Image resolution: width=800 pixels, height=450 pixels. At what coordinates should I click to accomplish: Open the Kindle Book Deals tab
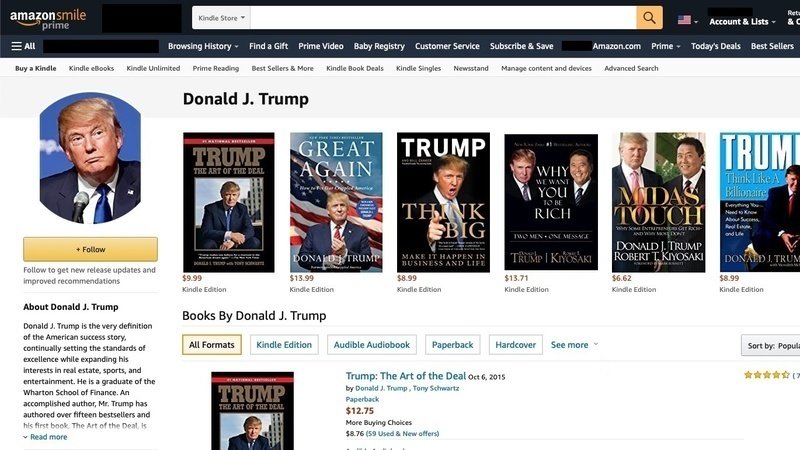355,68
